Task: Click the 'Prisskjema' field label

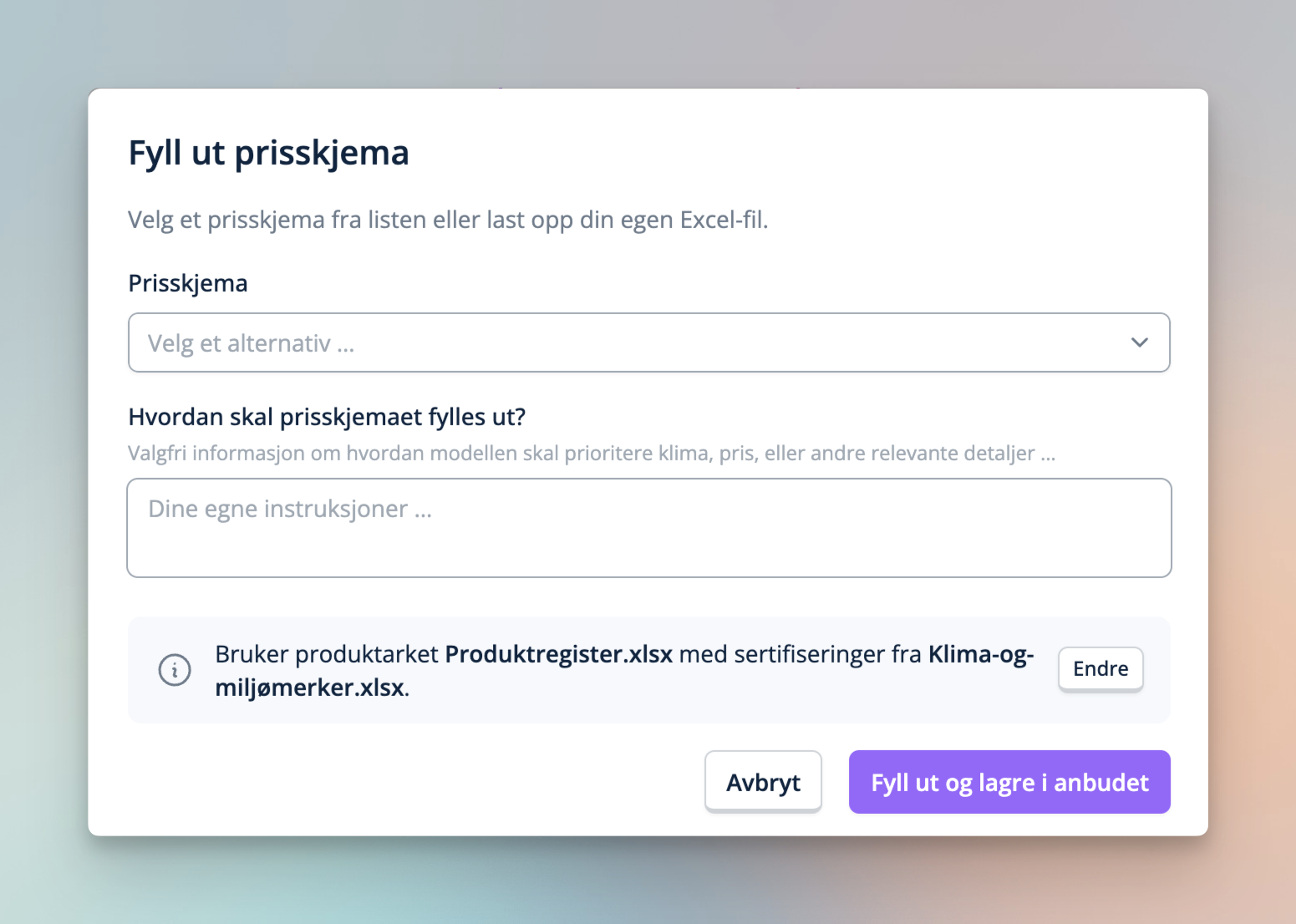Action: click(188, 283)
